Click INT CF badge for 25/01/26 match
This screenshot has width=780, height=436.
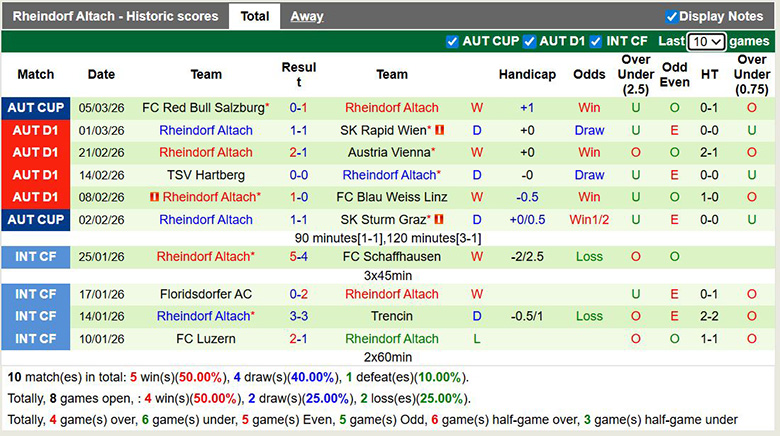click(x=36, y=257)
